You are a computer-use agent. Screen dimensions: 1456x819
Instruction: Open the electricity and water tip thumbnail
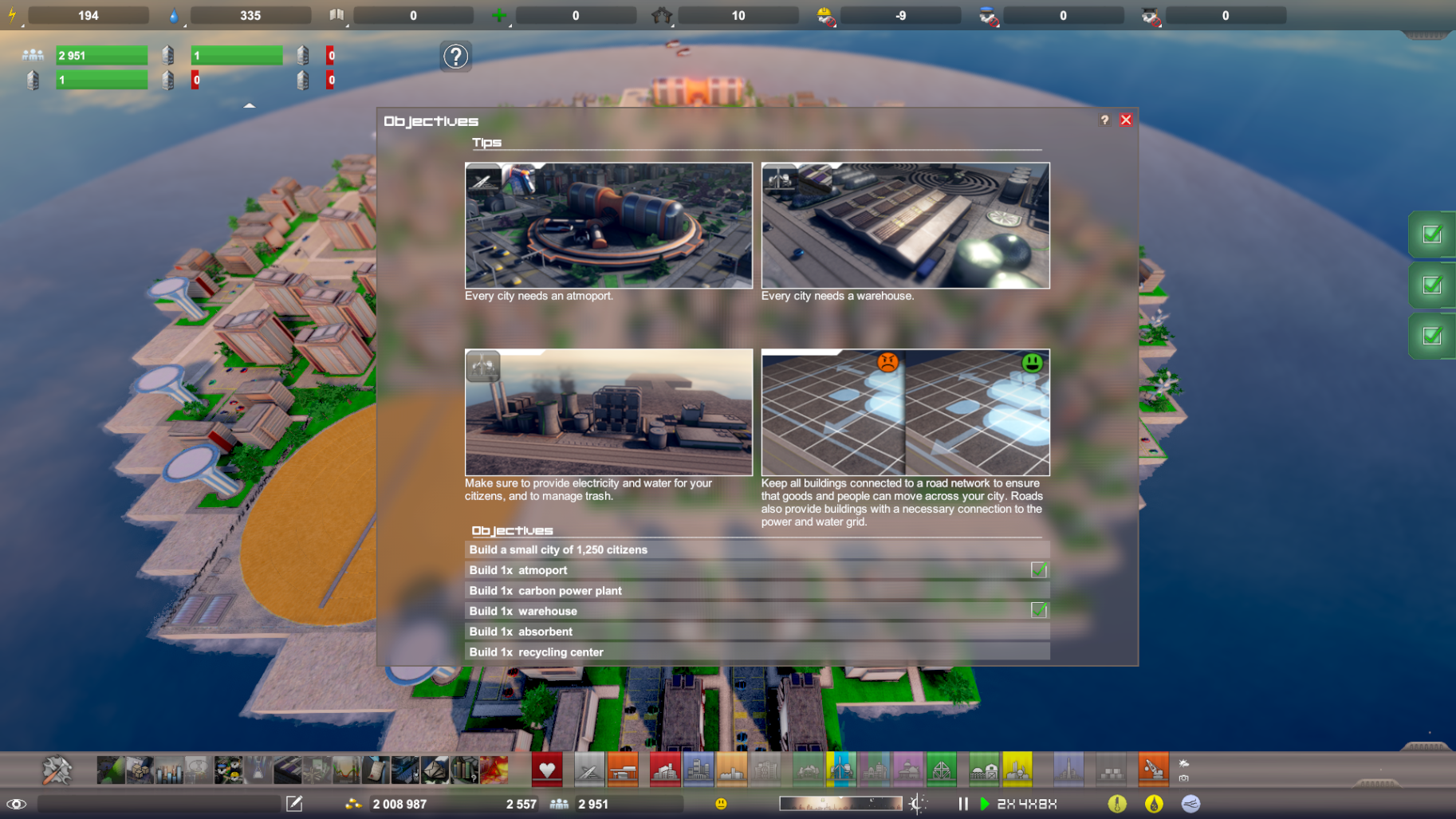(x=608, y=412)
